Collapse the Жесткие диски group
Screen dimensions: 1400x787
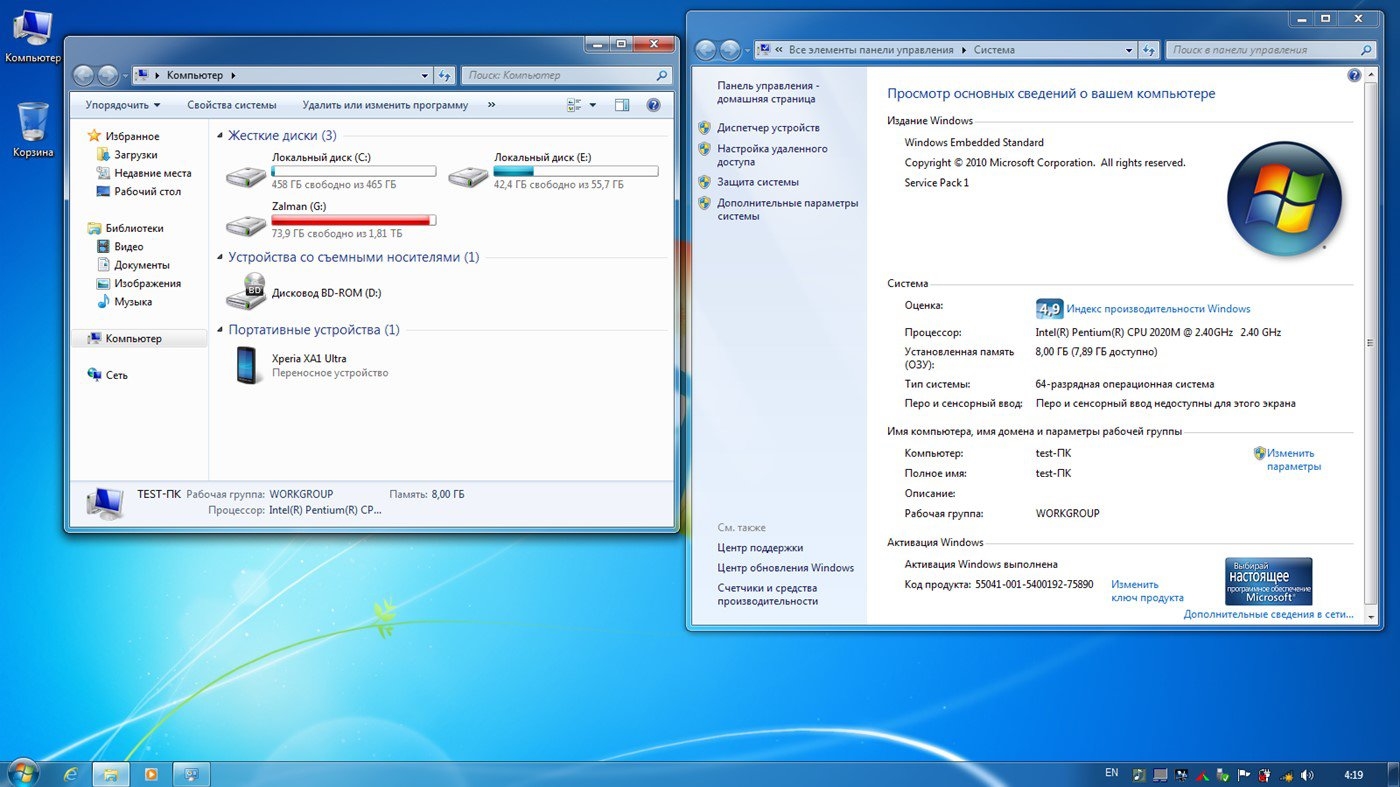click(x=220, y=136)
